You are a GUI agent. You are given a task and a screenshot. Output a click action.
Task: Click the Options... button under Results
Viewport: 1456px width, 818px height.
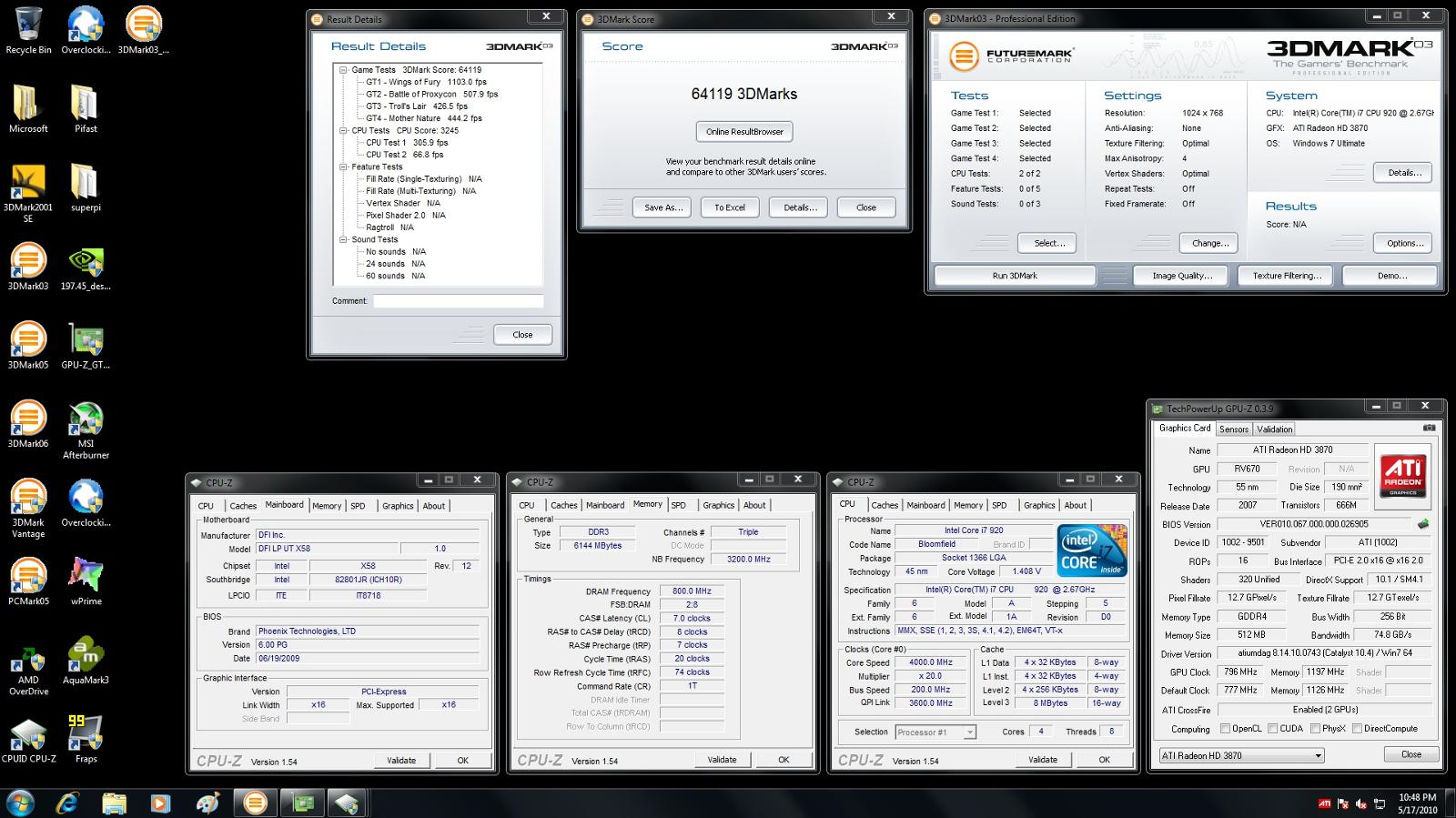point(1404,243)
